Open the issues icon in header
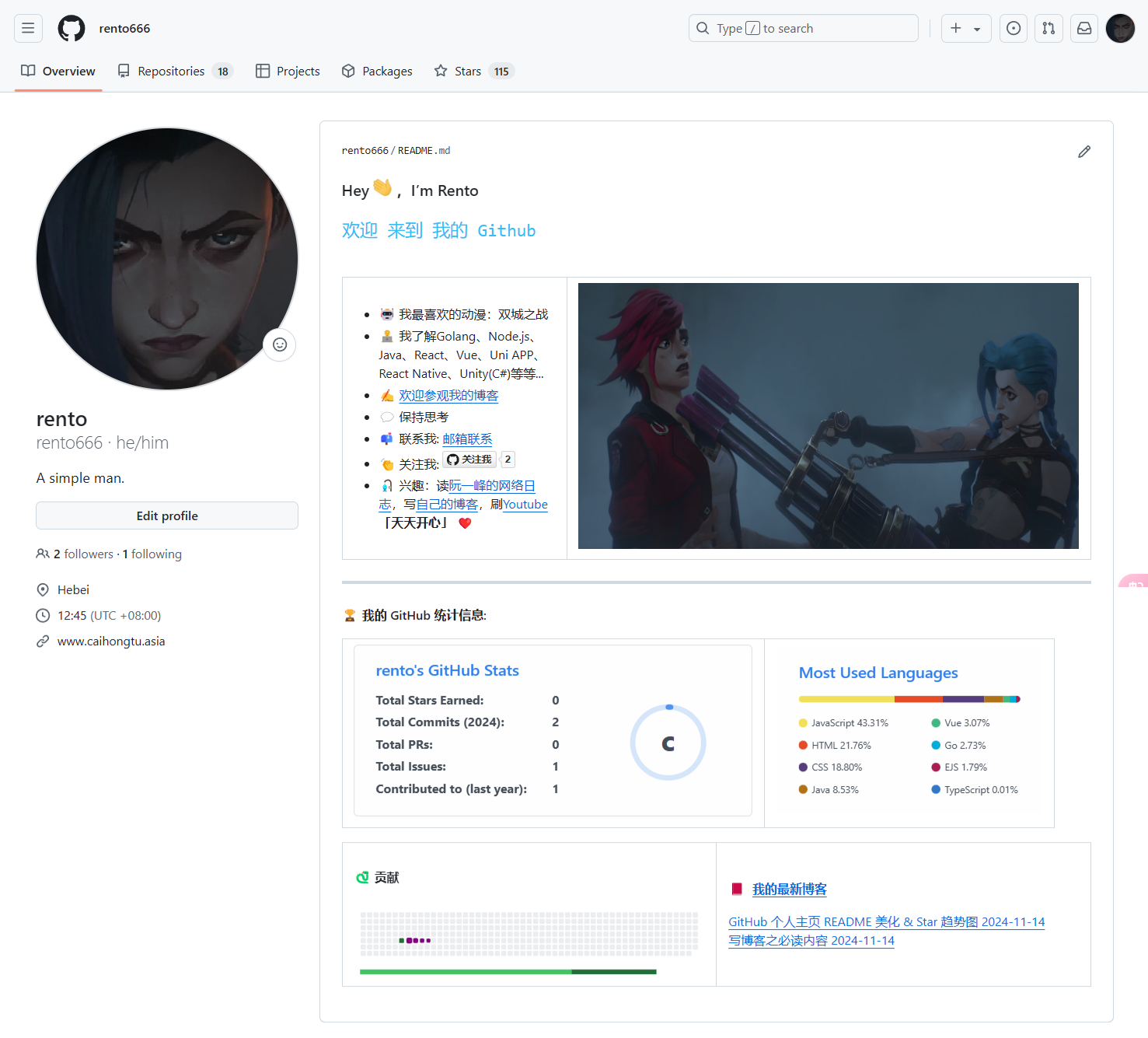 coord(1014,28)
